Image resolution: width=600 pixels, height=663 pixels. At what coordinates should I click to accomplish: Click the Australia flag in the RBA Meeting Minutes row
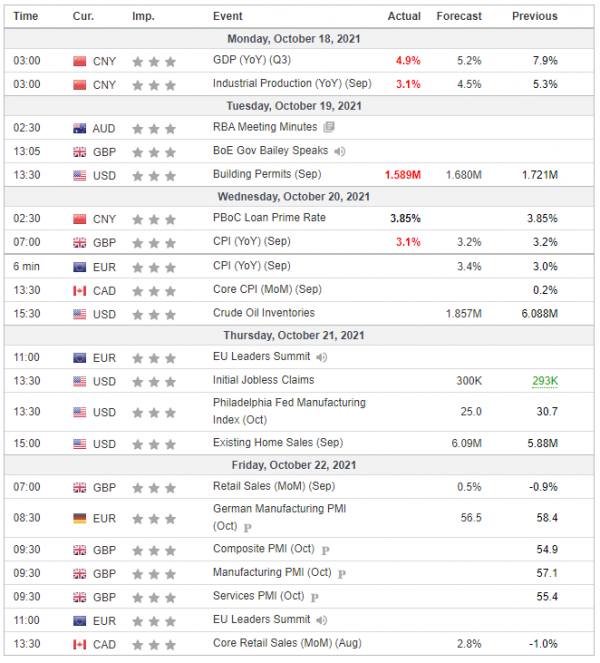click(79, 129)
